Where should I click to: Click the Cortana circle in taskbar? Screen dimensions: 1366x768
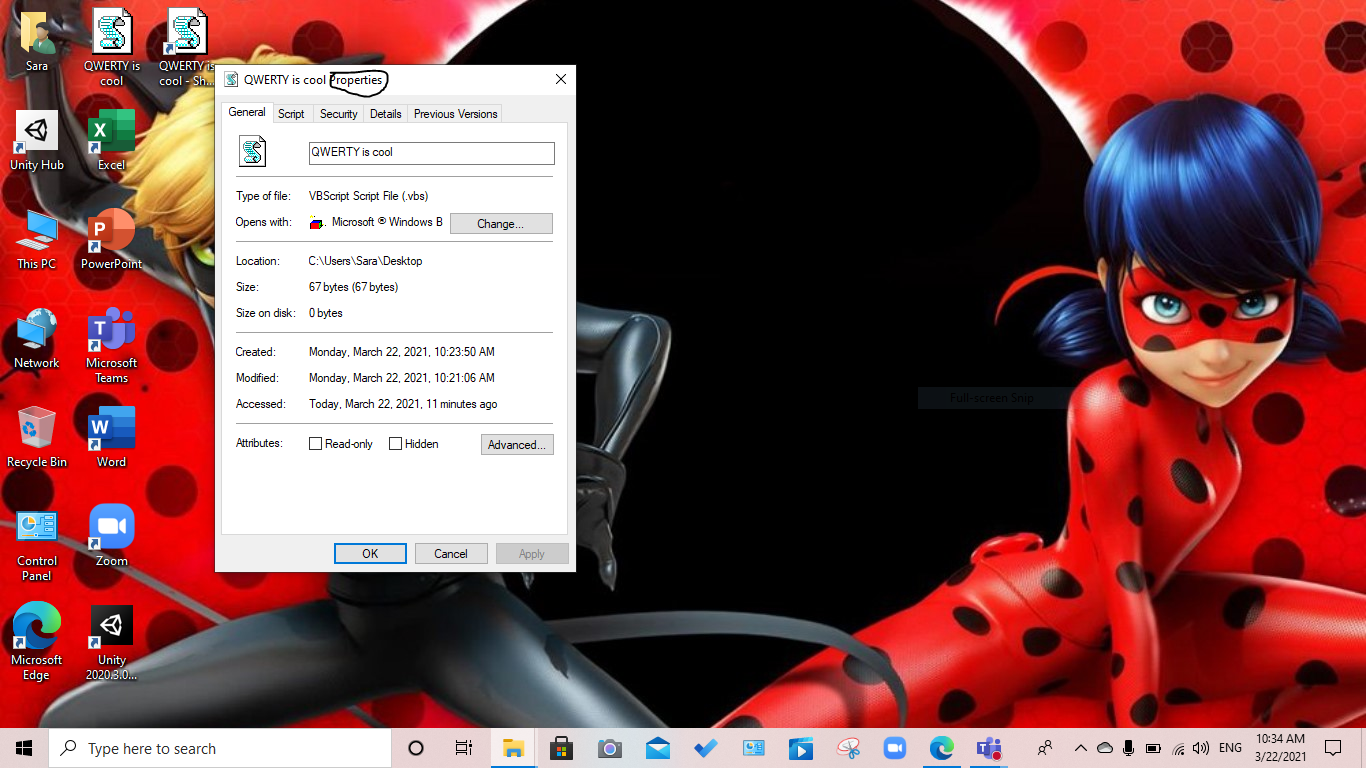[416, 748]
